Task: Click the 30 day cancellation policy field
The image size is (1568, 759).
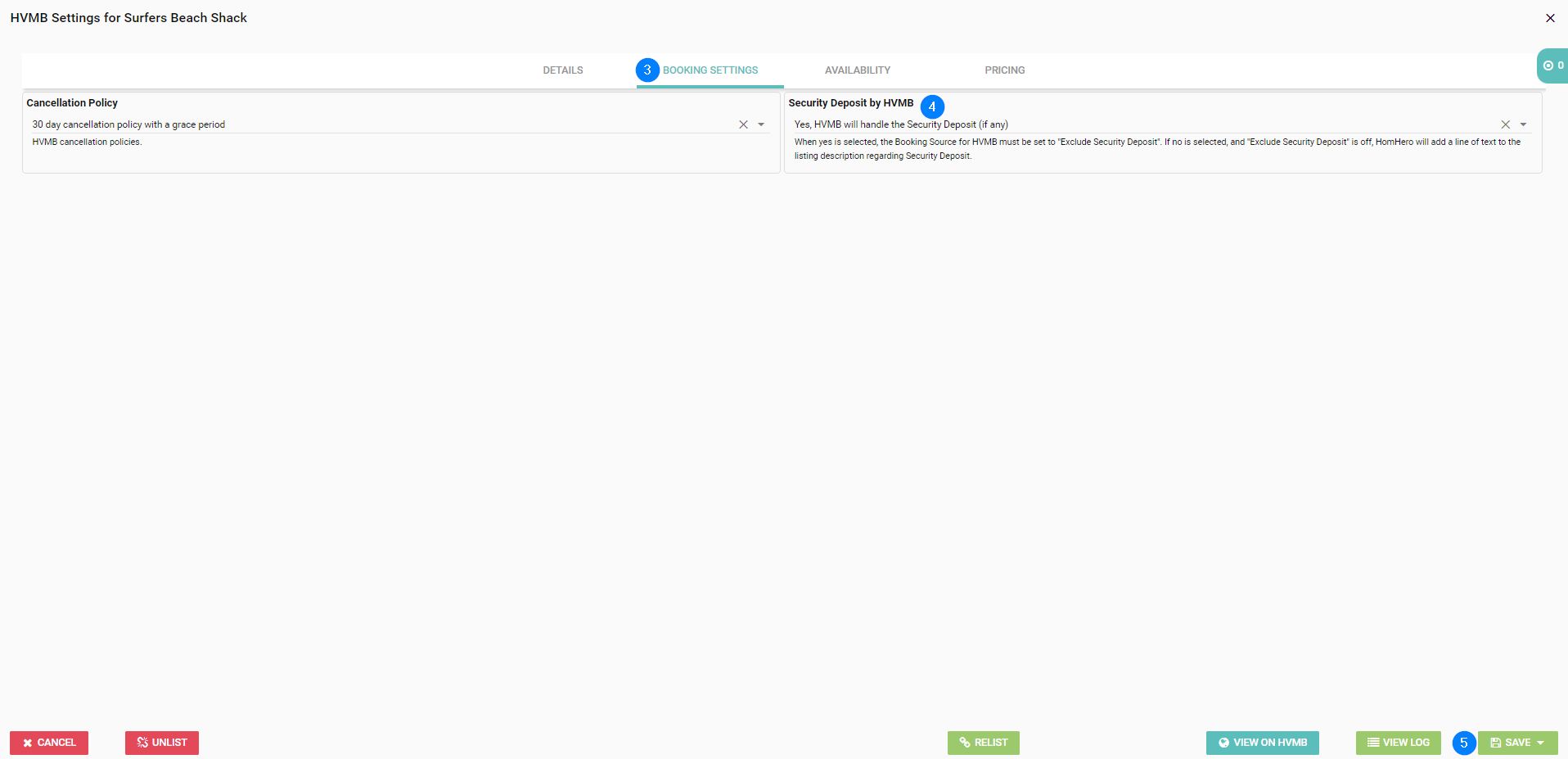Action: pyautogui.click(x=376, y=124)
